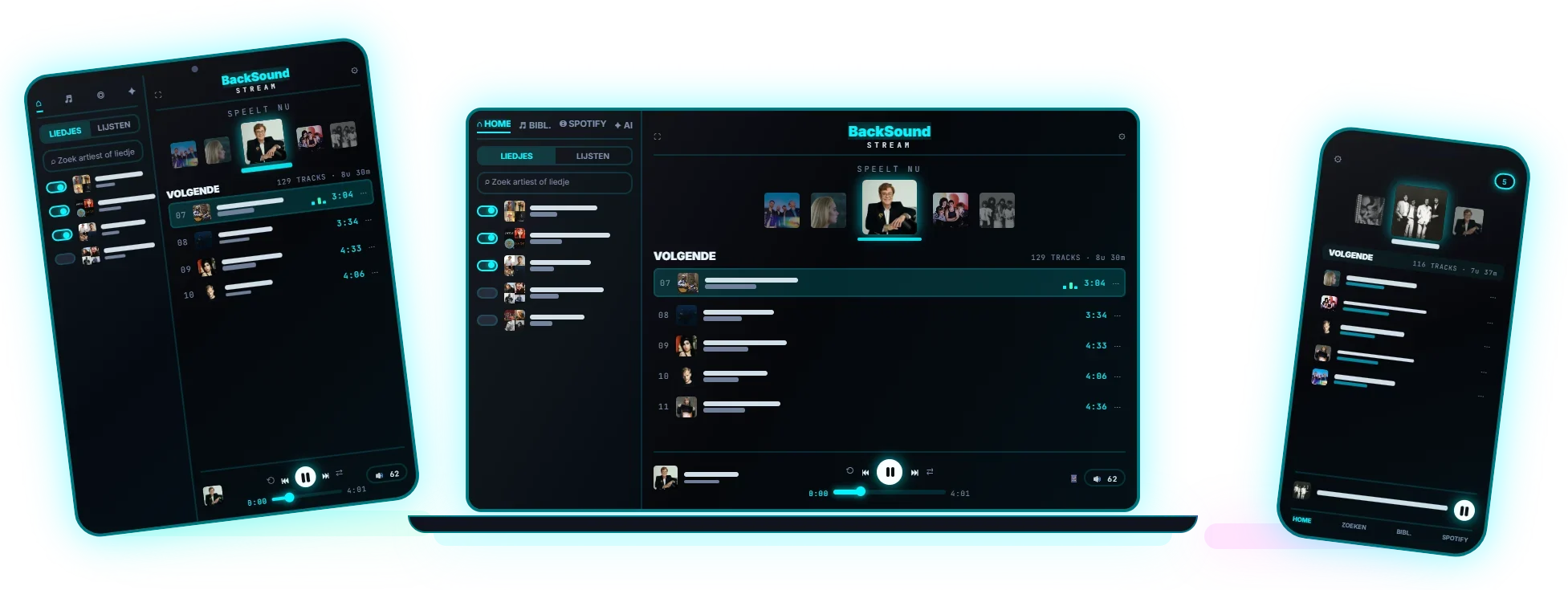
Task: Select the large now-playing cover on the laptop
Action: [890, 207]
